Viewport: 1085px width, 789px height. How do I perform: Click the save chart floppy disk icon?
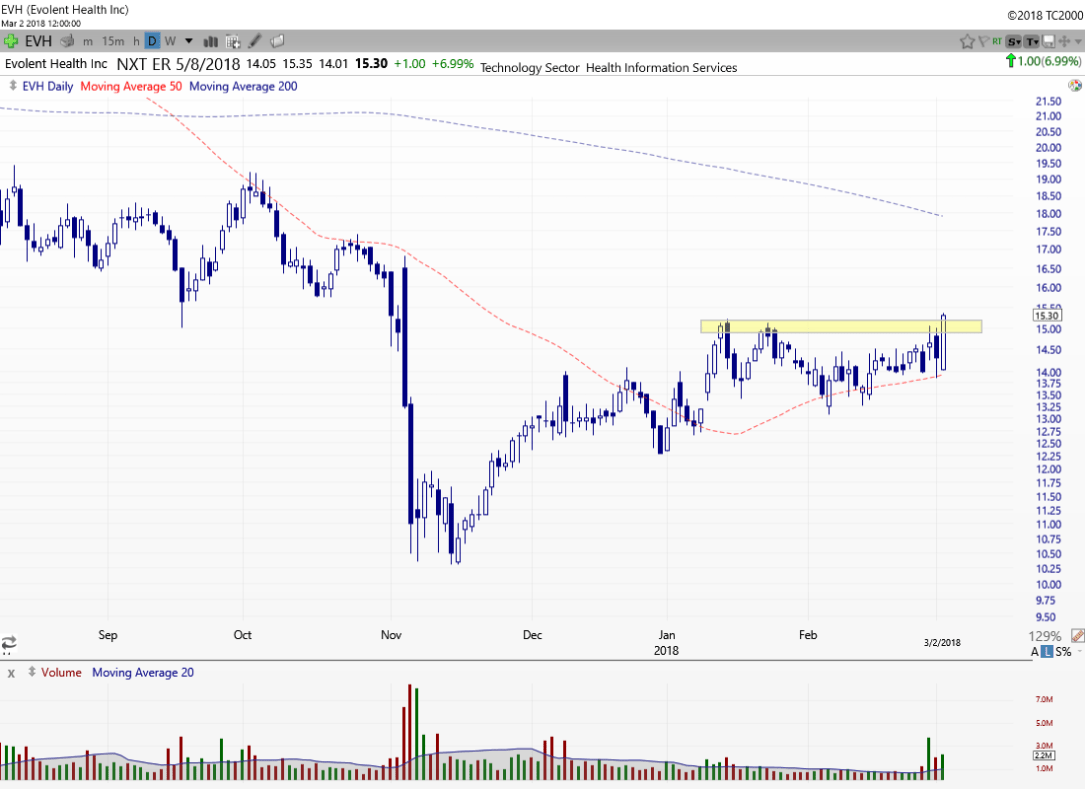click(1049, 41)
